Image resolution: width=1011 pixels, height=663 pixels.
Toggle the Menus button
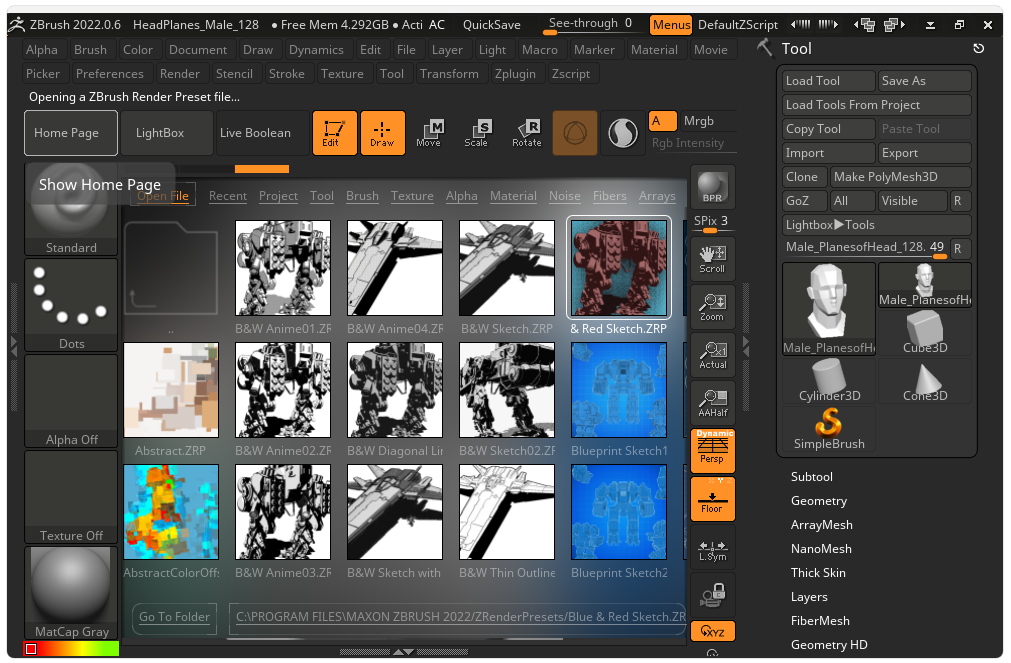671,25
